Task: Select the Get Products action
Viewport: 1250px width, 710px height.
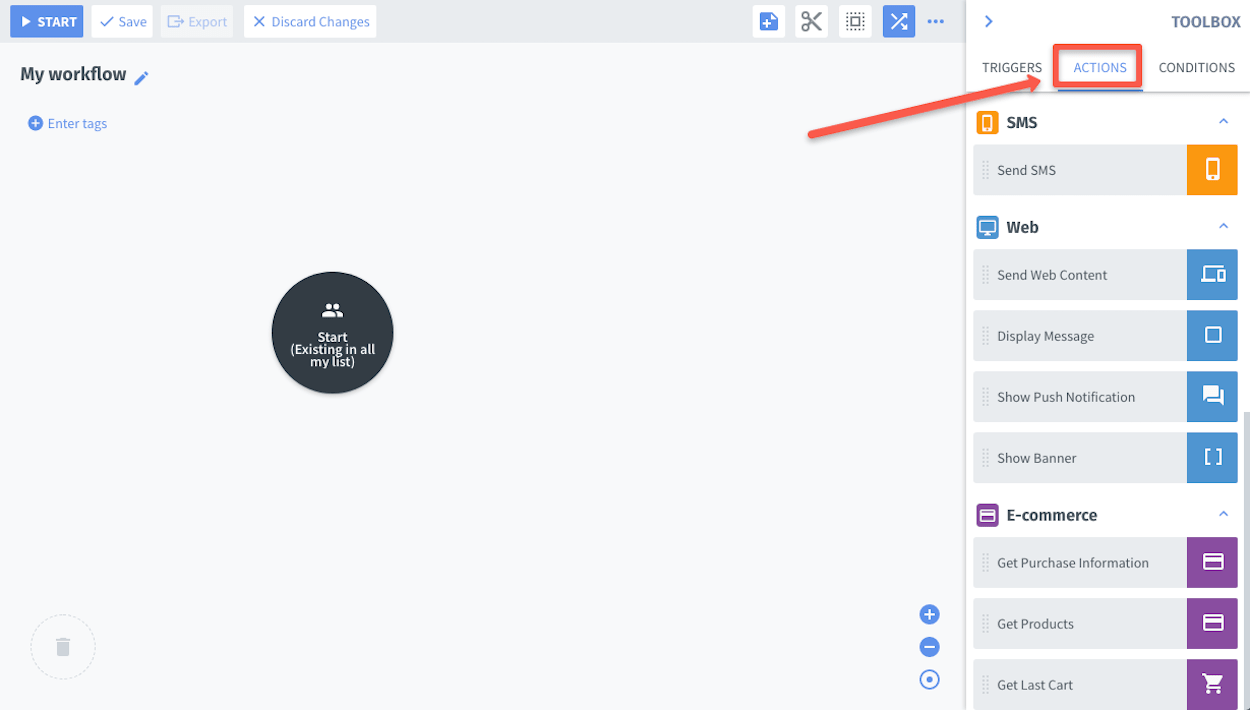Action: (1105, 623)
